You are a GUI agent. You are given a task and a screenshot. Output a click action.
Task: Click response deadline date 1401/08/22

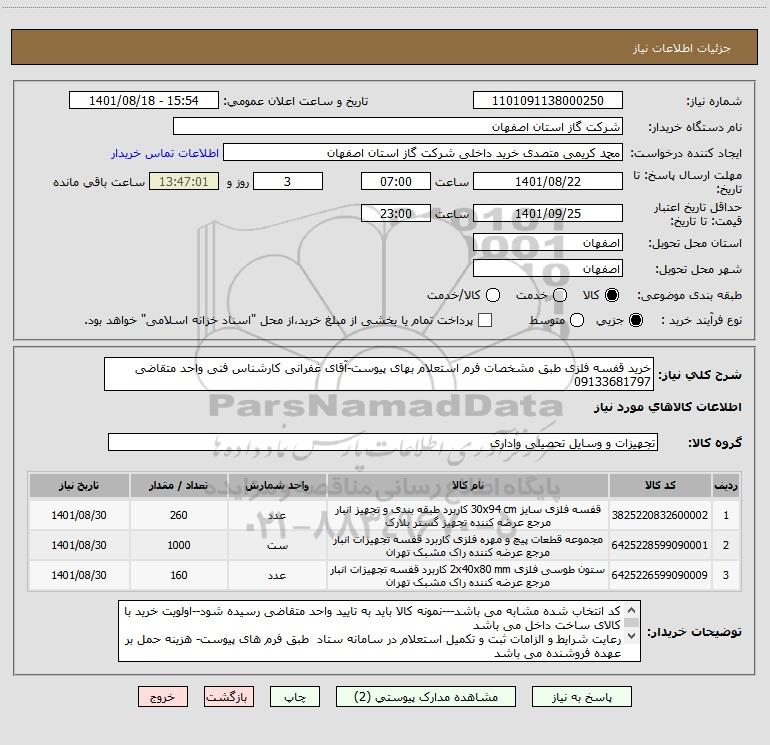coord(548,181)
